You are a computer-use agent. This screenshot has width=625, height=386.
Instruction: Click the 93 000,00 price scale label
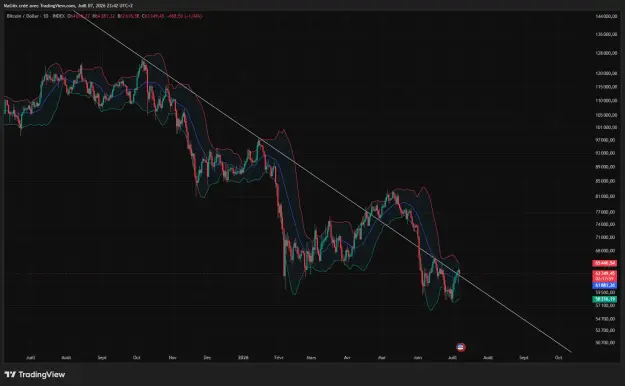[x=606, y=153]
